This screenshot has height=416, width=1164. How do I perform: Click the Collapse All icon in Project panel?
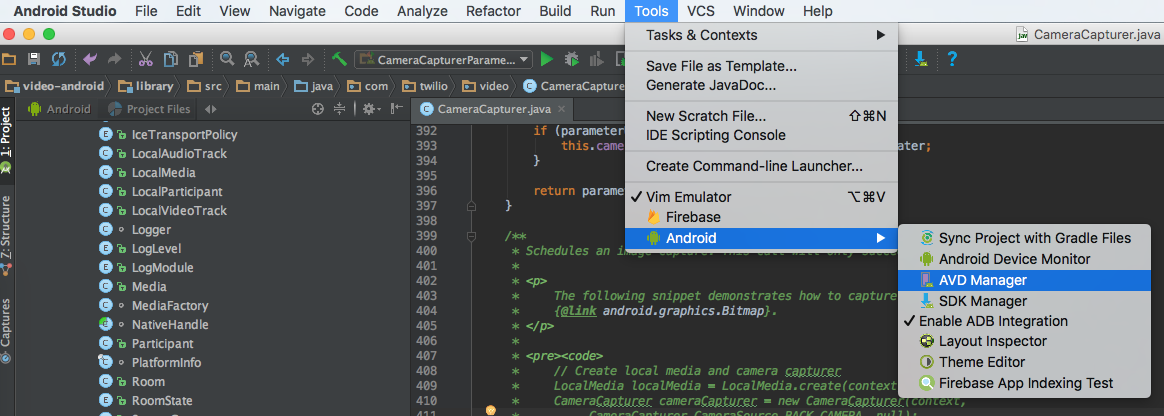[340, 109]
